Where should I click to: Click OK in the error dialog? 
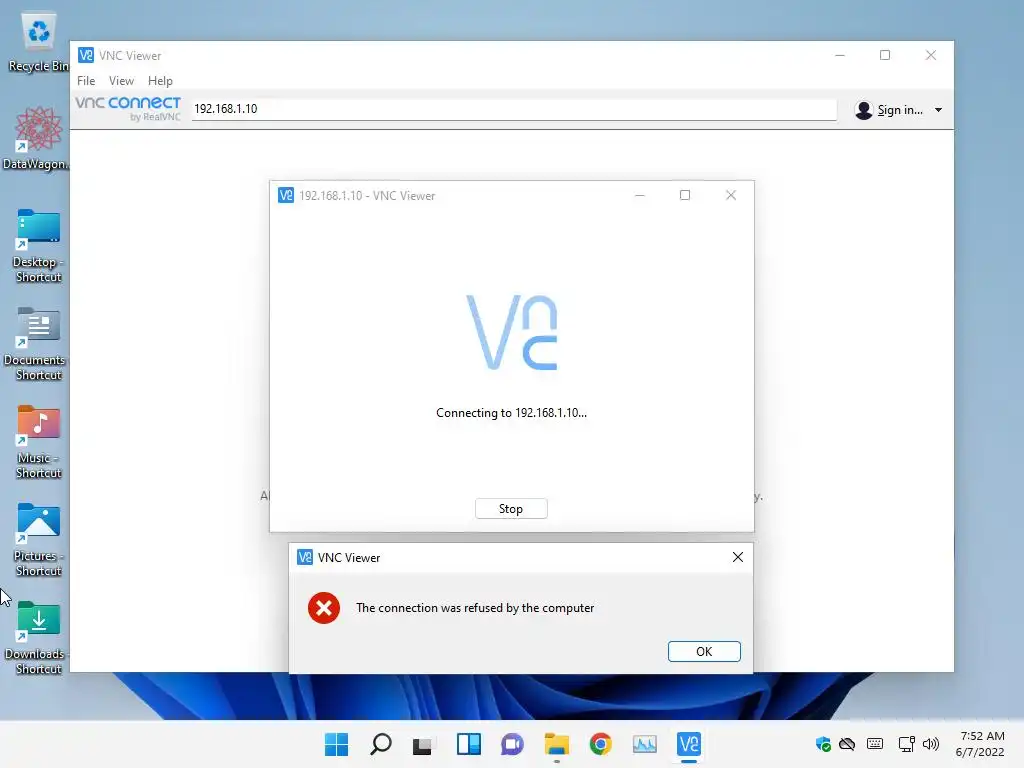(704, 651)
